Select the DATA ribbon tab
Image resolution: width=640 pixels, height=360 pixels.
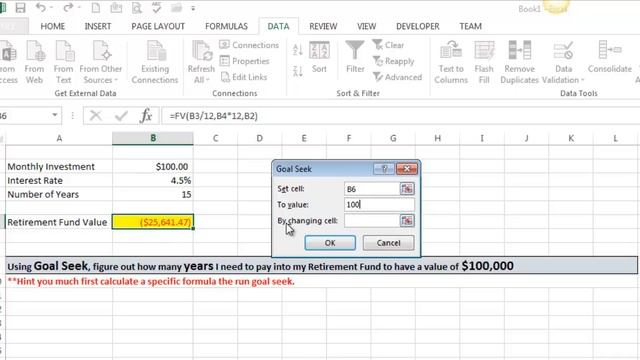tap(278, 26)
